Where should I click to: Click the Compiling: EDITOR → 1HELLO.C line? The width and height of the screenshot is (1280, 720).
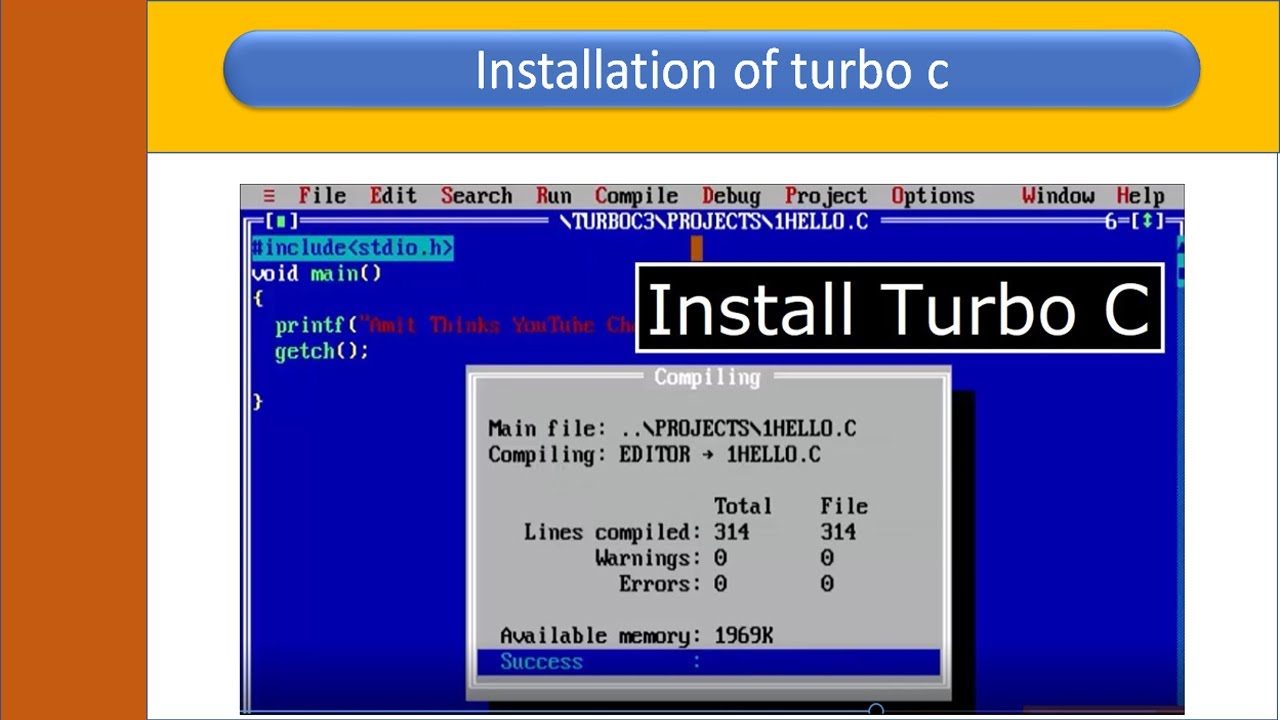(x=654, y=454)
